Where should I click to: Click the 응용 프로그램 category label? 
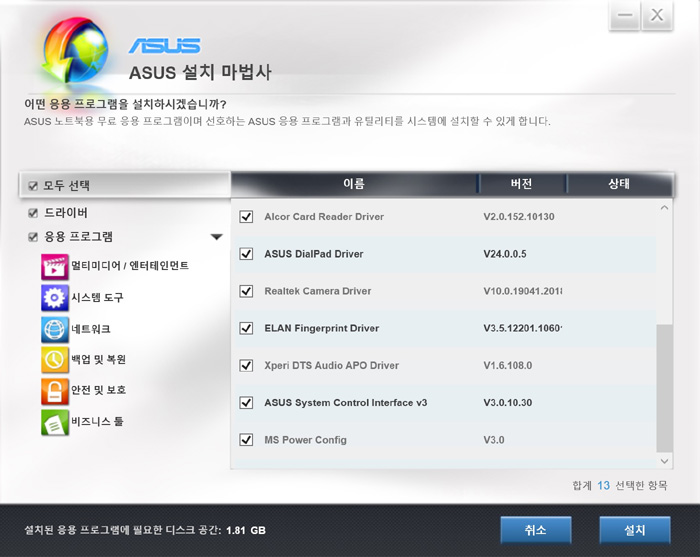(x=78, y=237)
